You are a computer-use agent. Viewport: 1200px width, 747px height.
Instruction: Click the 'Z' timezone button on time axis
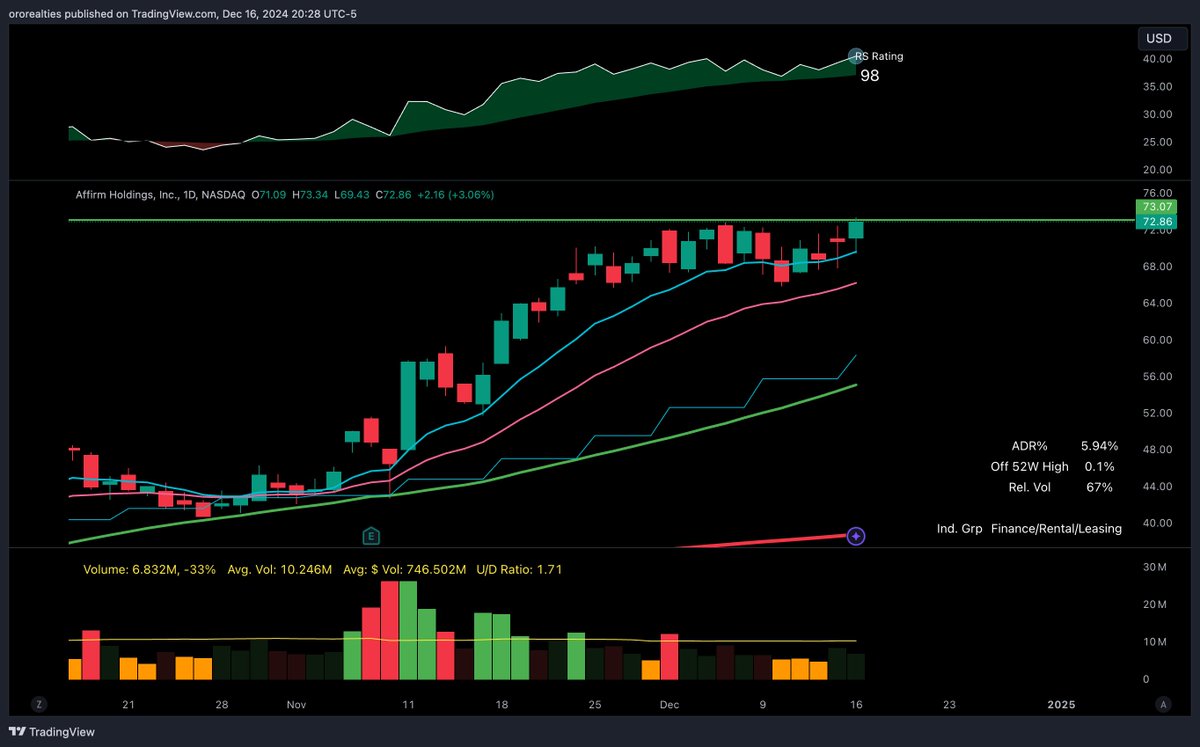tap(38, 704)
